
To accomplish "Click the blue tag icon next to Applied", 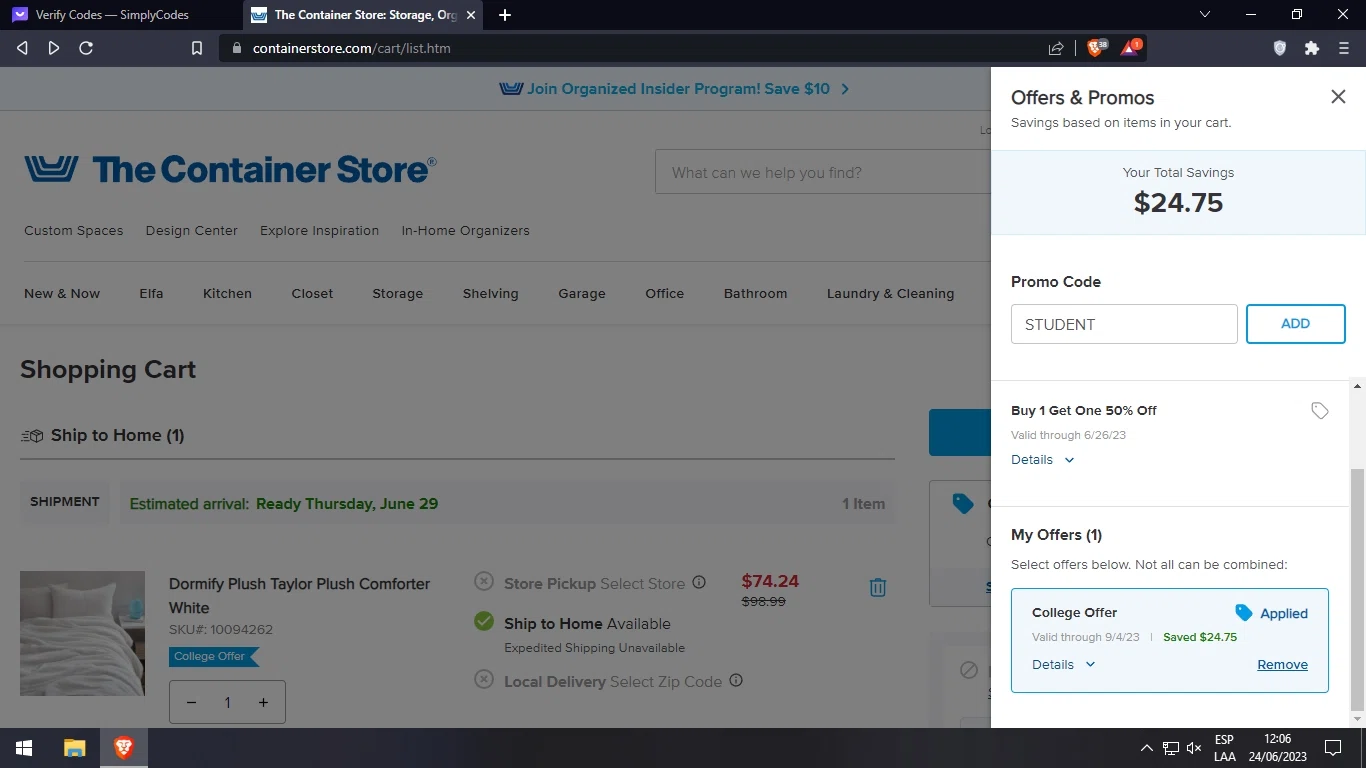I will [1244, 613].
